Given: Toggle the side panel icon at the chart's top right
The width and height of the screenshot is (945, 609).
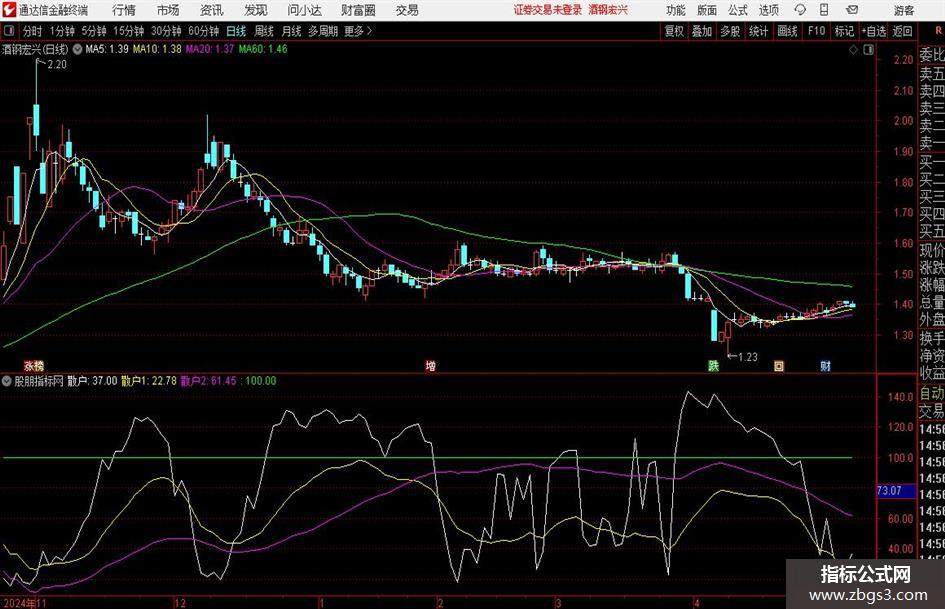Looking at the screenshot, I should pyautogui.click(x=868, y=50).
